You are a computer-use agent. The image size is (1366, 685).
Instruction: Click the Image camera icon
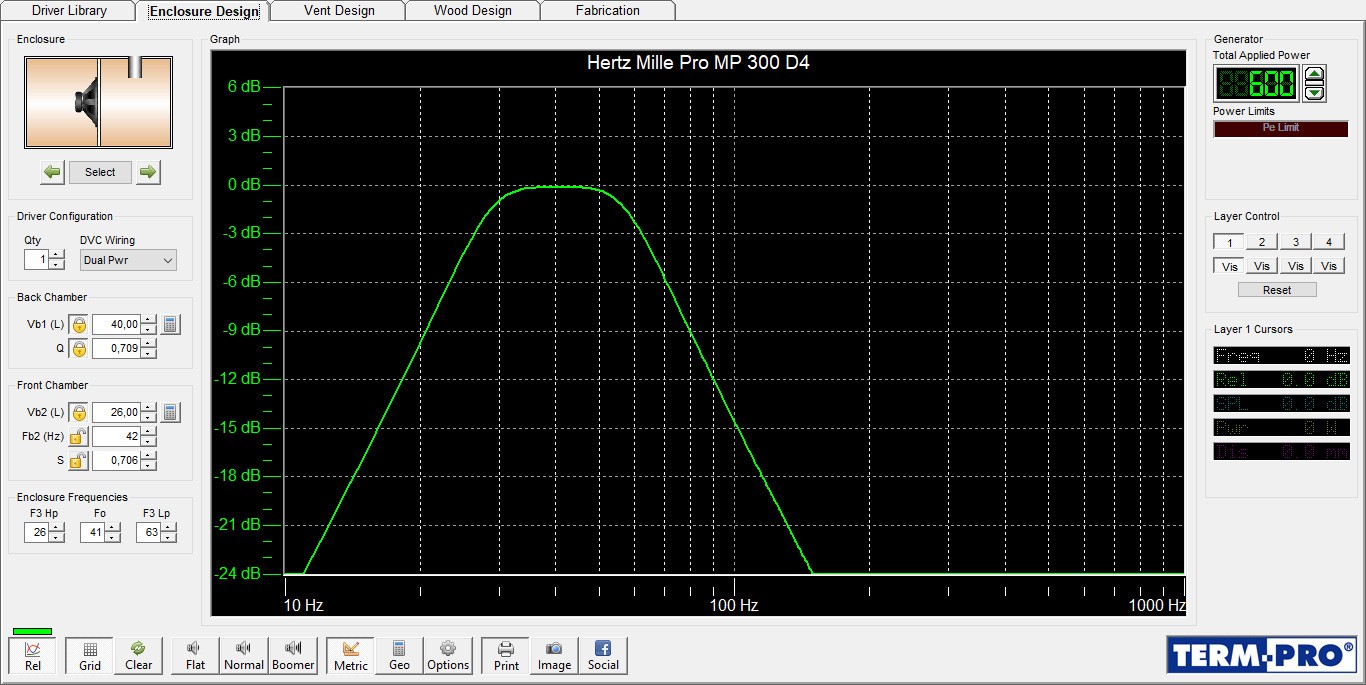[555, 656]
